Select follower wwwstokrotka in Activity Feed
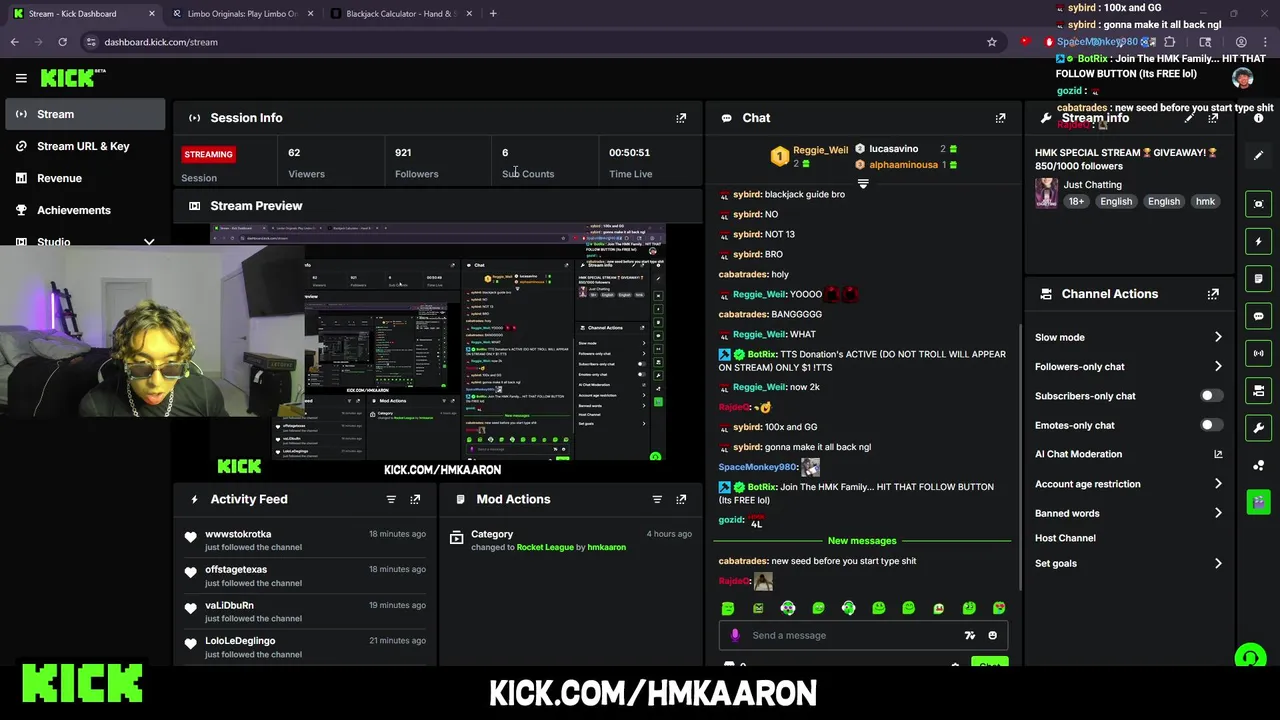Viewport: 1280px width, 720px height. click(238, 534)
